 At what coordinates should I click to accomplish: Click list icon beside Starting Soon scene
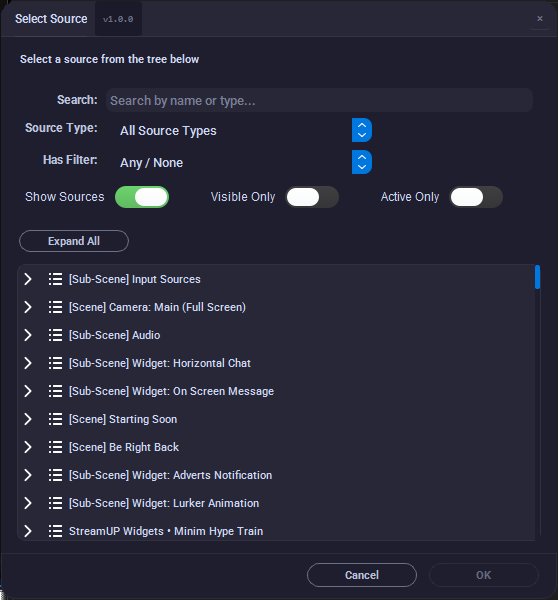(55, 419)
